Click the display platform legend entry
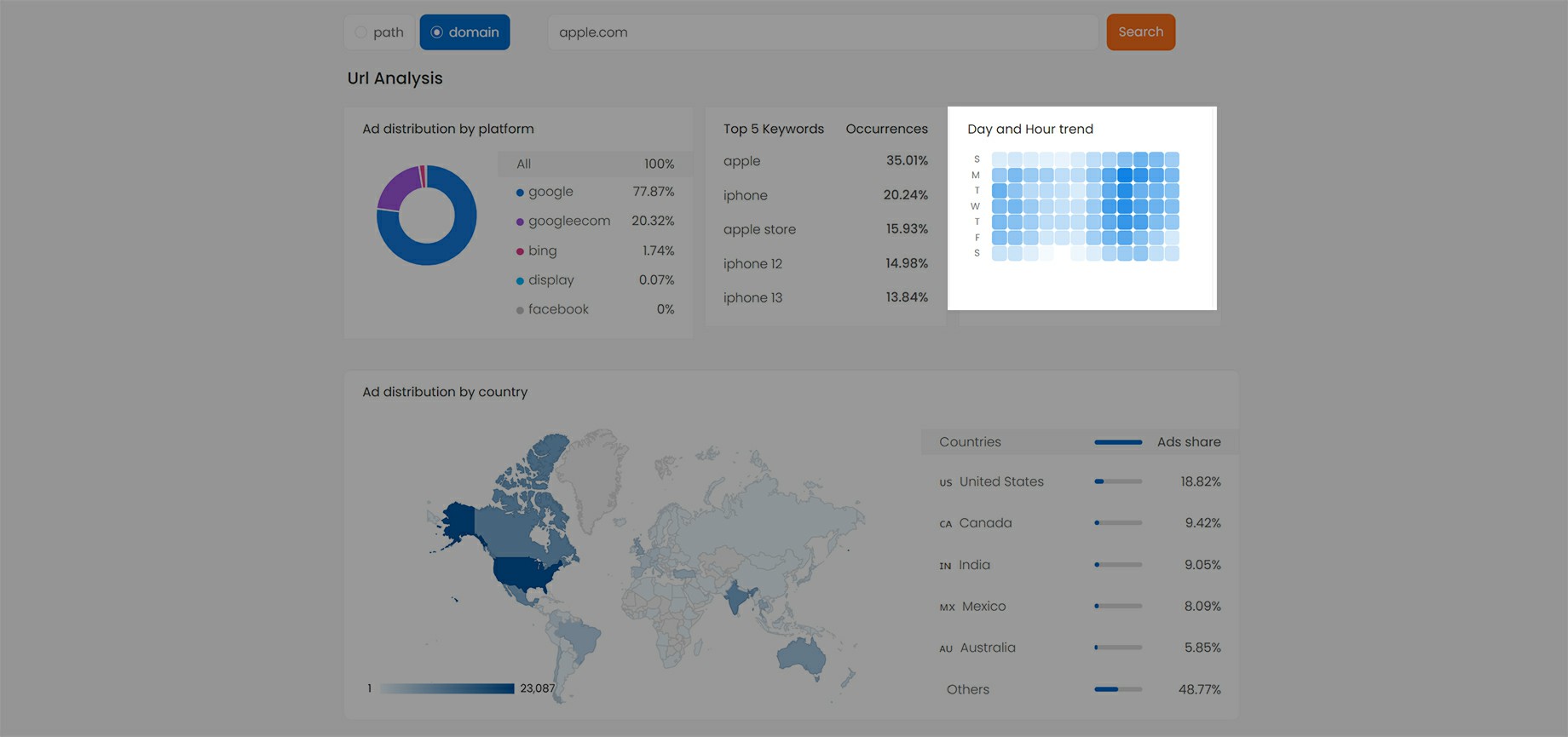Viewport: 1568px width, 737px height. [545, 280]
